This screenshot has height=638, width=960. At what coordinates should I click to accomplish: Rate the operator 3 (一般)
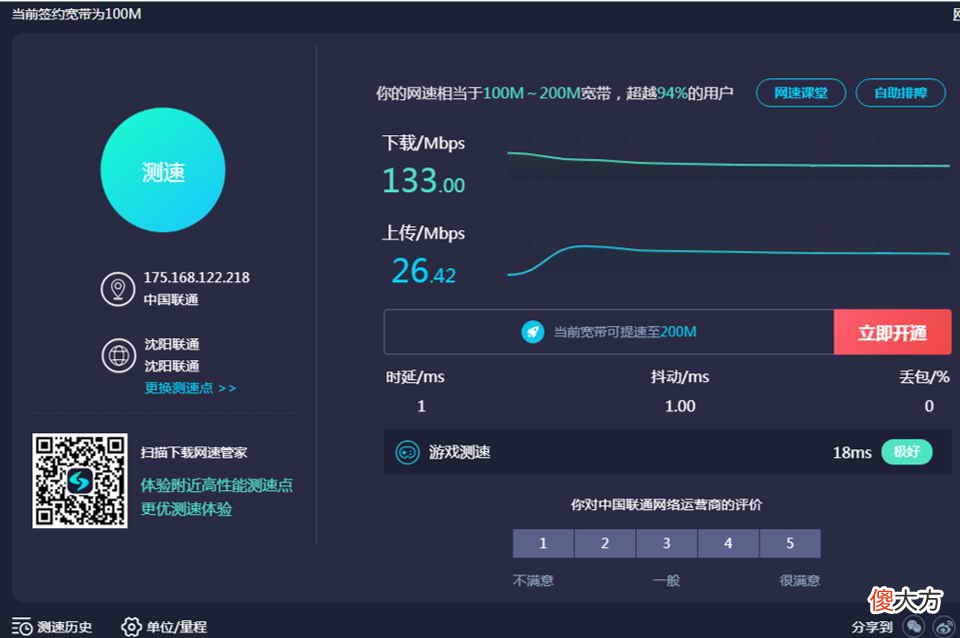pyautogui.click(x=667, y=544)
